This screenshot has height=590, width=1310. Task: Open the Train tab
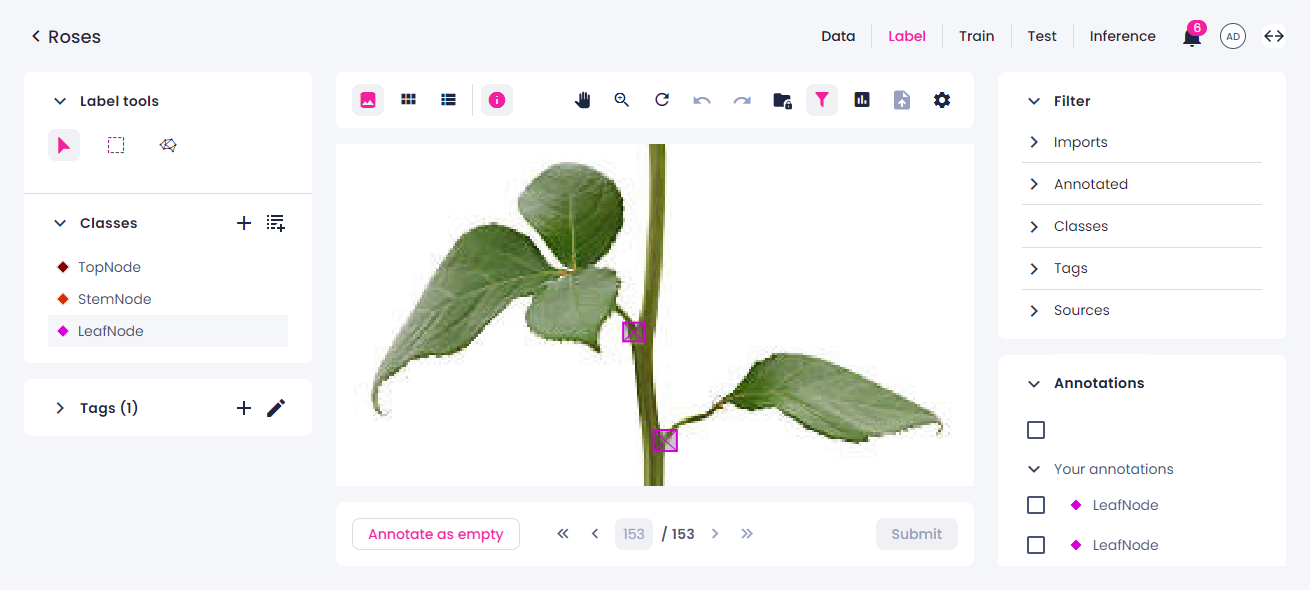[x=977, y=36]
